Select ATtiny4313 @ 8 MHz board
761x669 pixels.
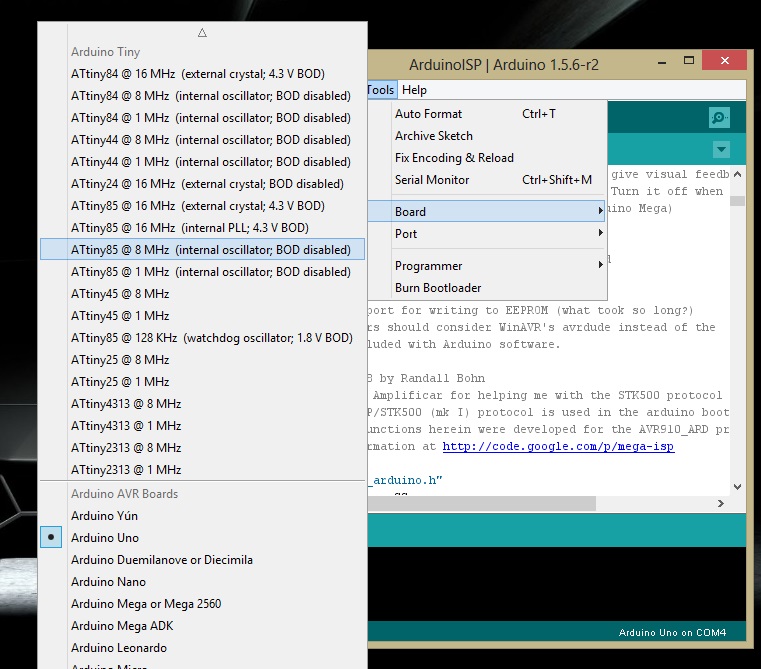point(202,404)
